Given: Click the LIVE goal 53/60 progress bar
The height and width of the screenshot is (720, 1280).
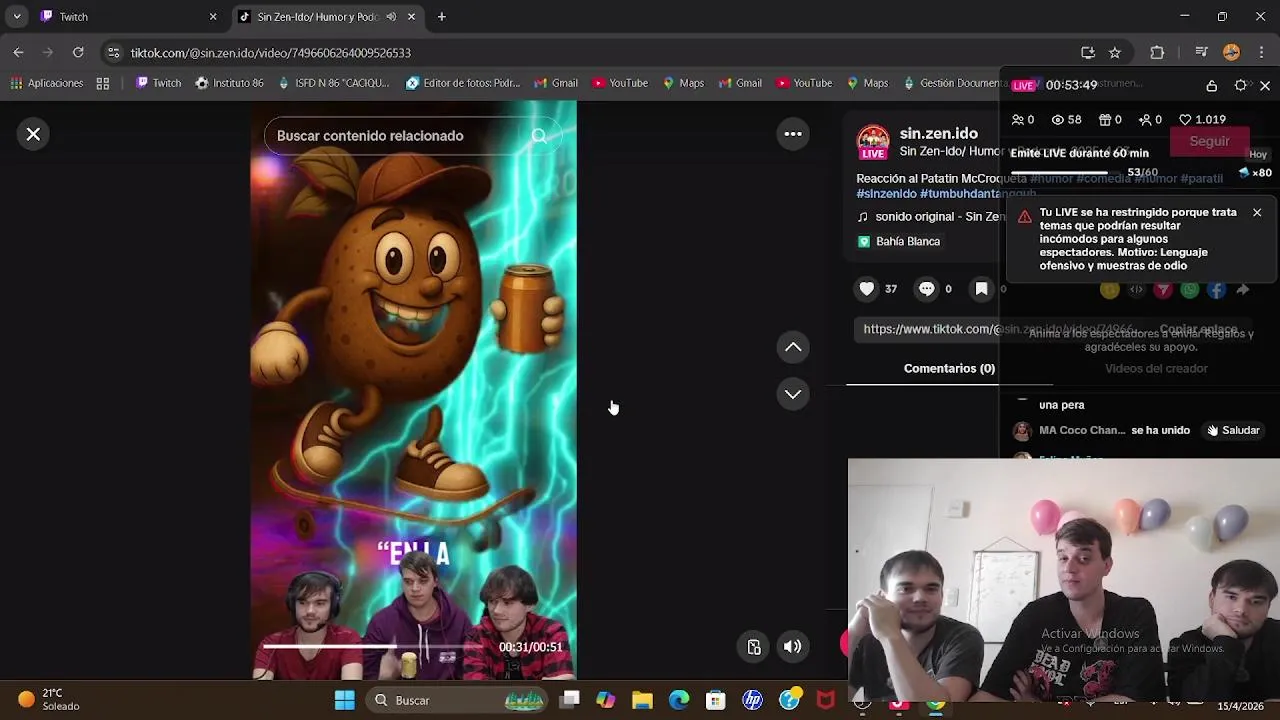Looking at the screenshot, I should click(1066, 173).
